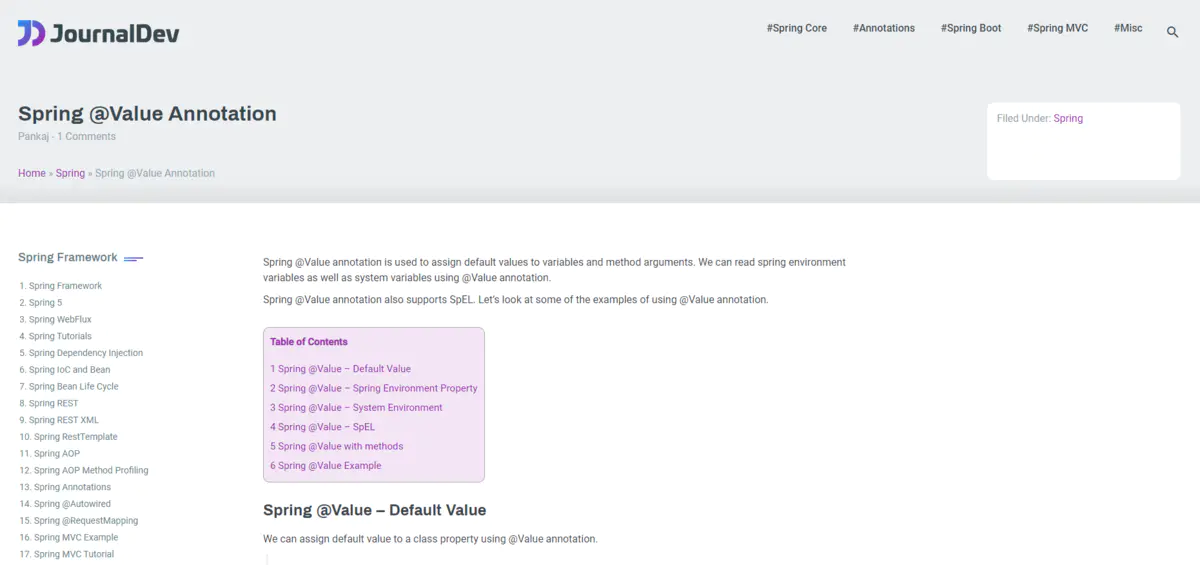Open sidebar link Spring MVC Tutorial

(74, 554)
